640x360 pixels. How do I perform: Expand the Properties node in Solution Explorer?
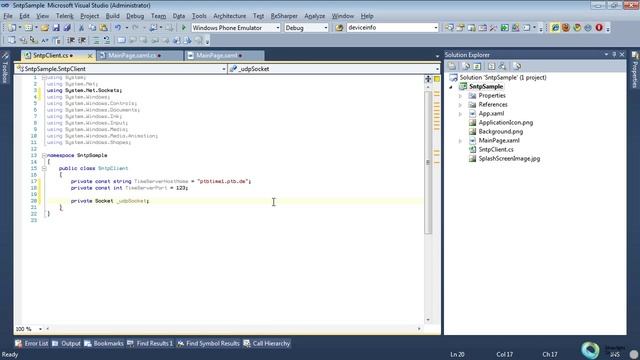pyautogui.click(x=460, y=96)
